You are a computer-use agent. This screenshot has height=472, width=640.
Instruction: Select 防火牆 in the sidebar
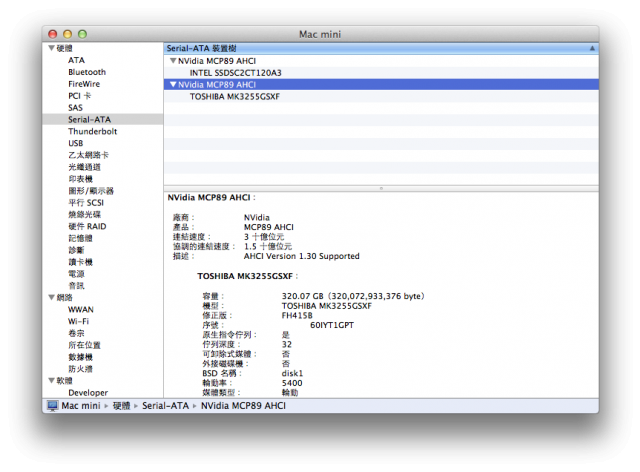[80, 369]
